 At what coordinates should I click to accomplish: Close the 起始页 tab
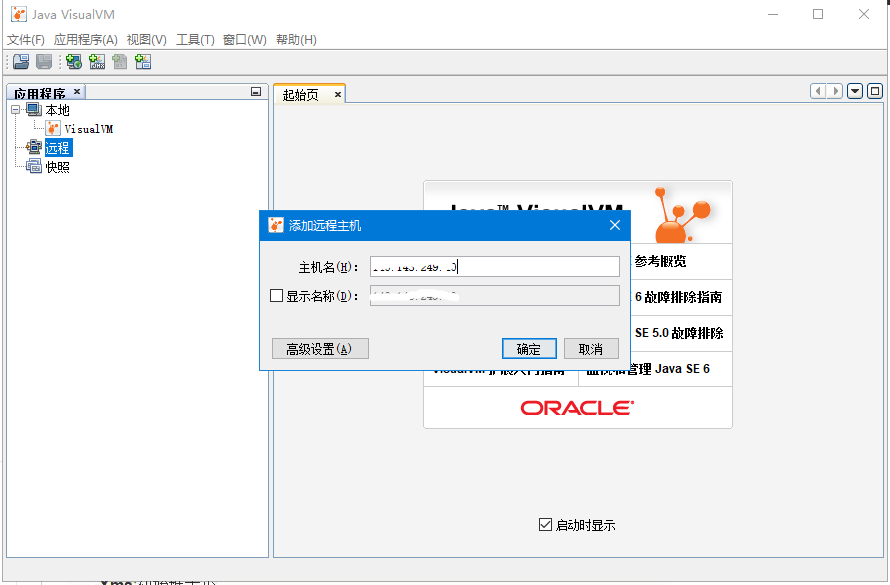pos(338,95)
